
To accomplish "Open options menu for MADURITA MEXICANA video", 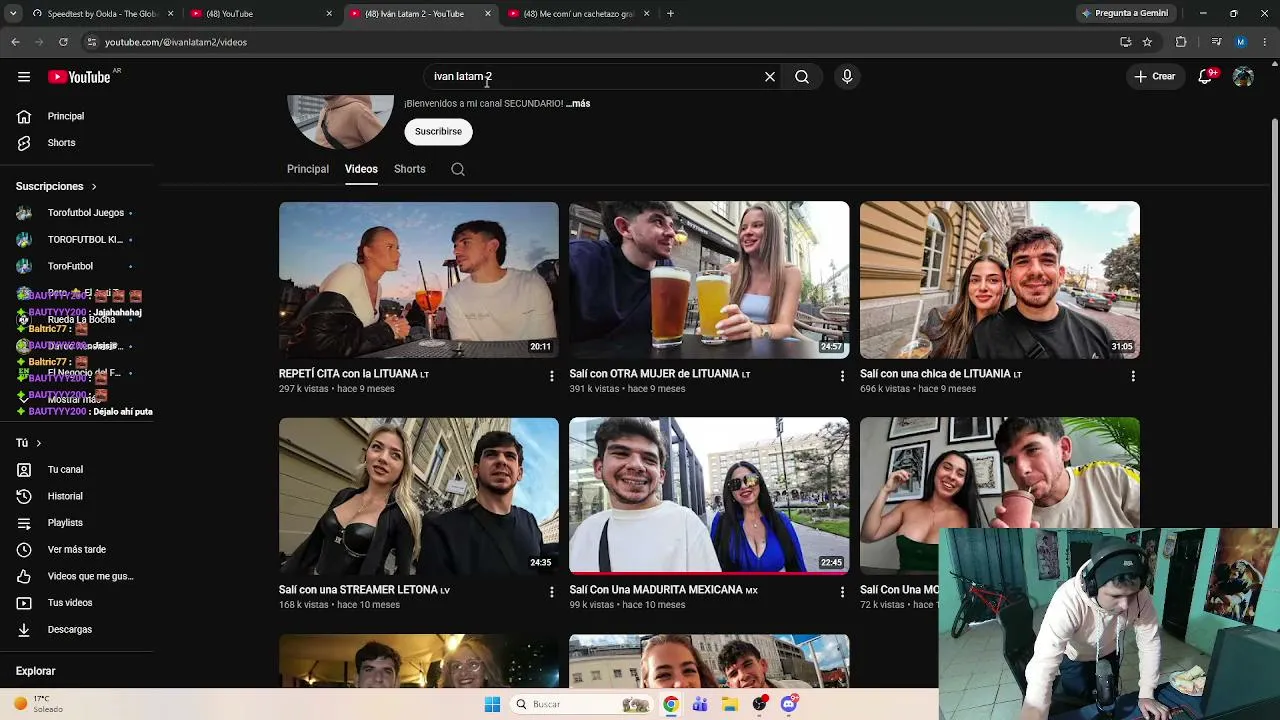I will pyautogui.click(x=842, y=592).
